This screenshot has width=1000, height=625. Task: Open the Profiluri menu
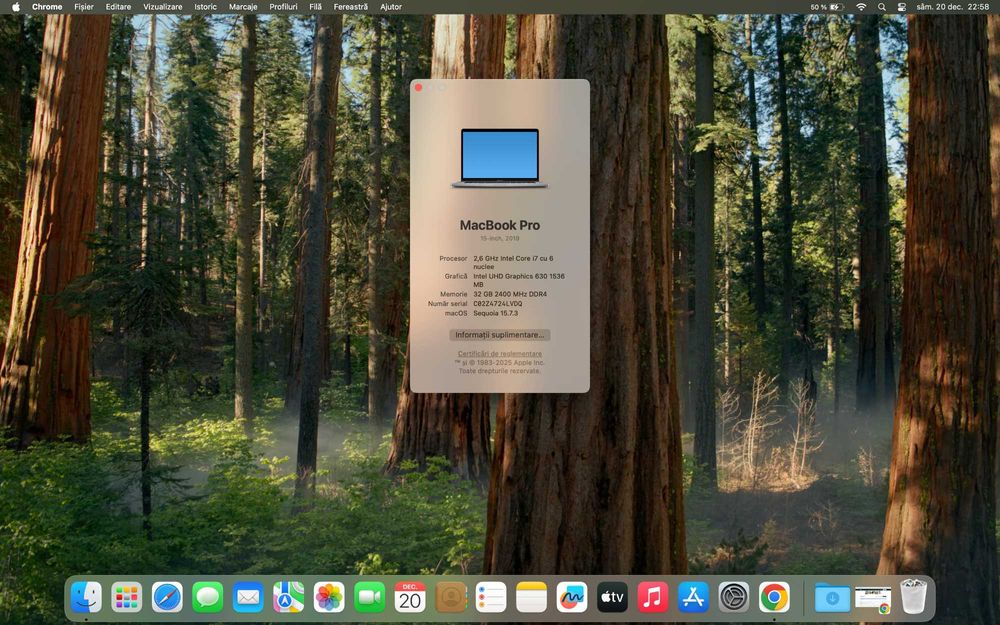click(x=283, y=7)
